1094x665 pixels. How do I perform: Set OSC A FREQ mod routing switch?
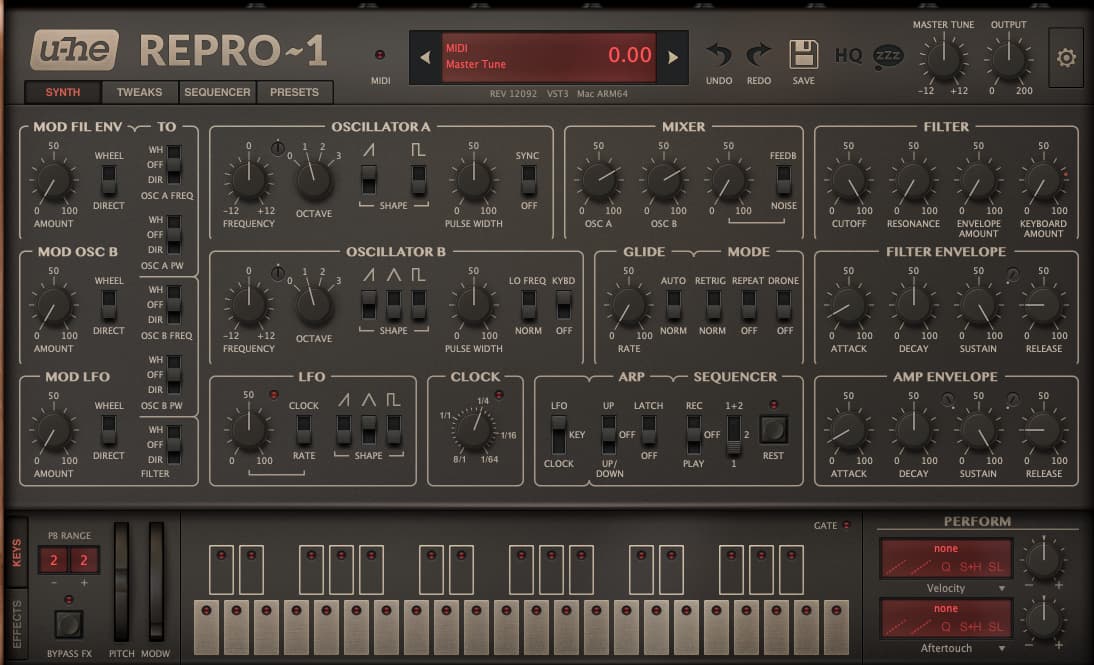[173, 165]
